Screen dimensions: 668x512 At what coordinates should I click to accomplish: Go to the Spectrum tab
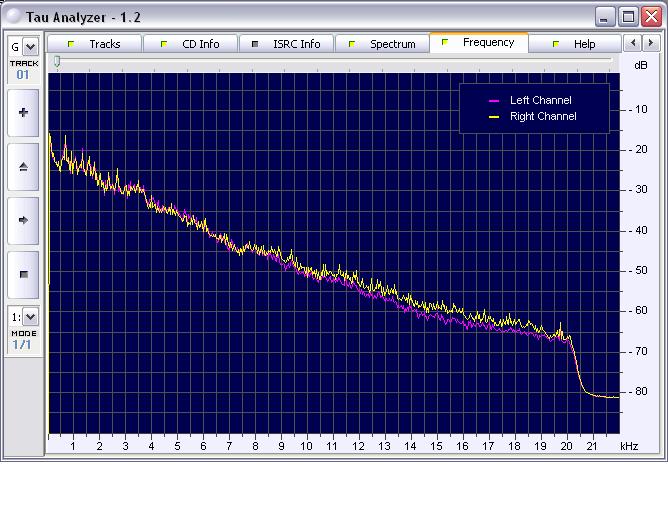point(382,44)
